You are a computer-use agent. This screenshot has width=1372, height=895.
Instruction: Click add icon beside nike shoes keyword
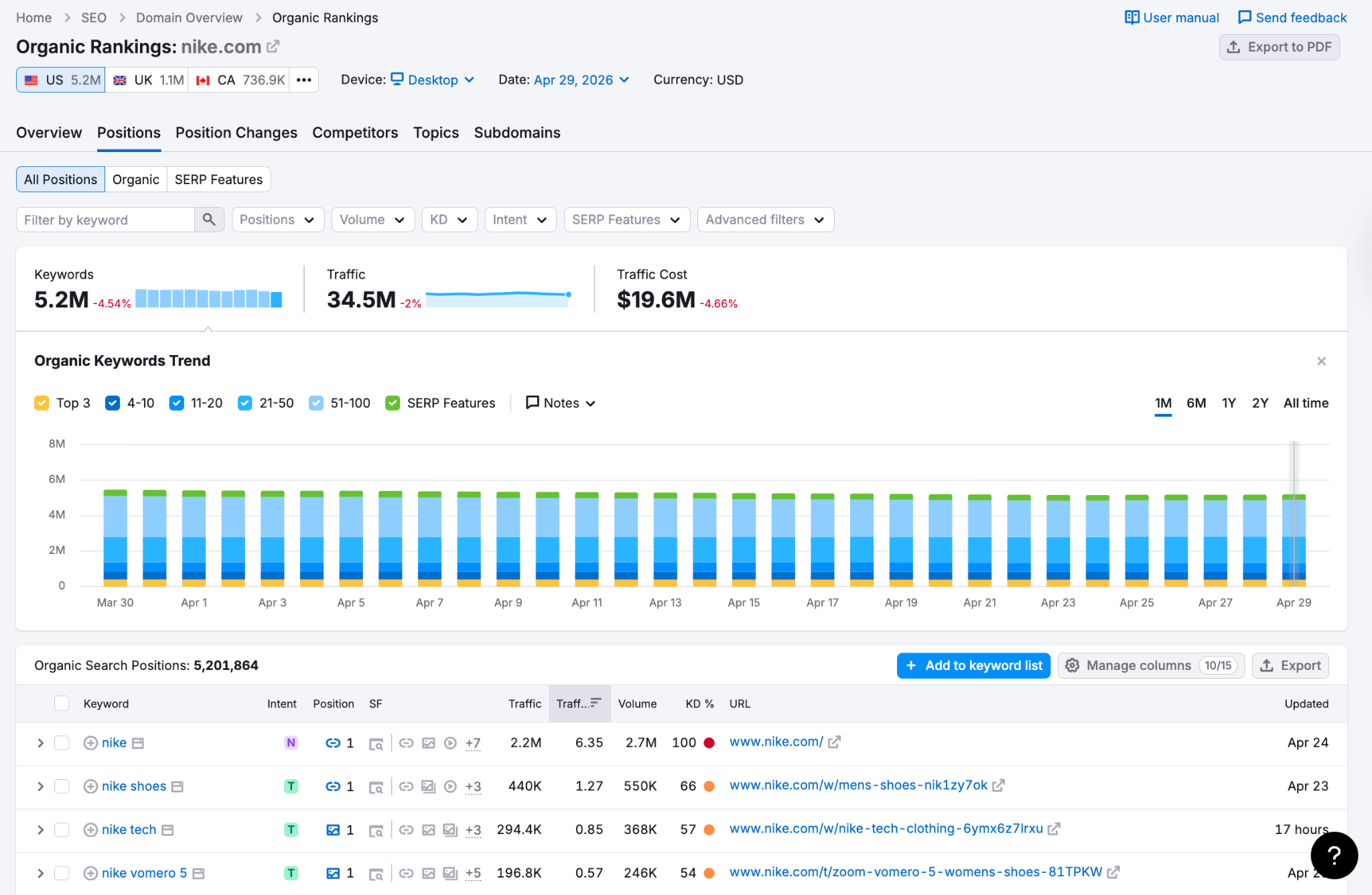pos(90,786)
